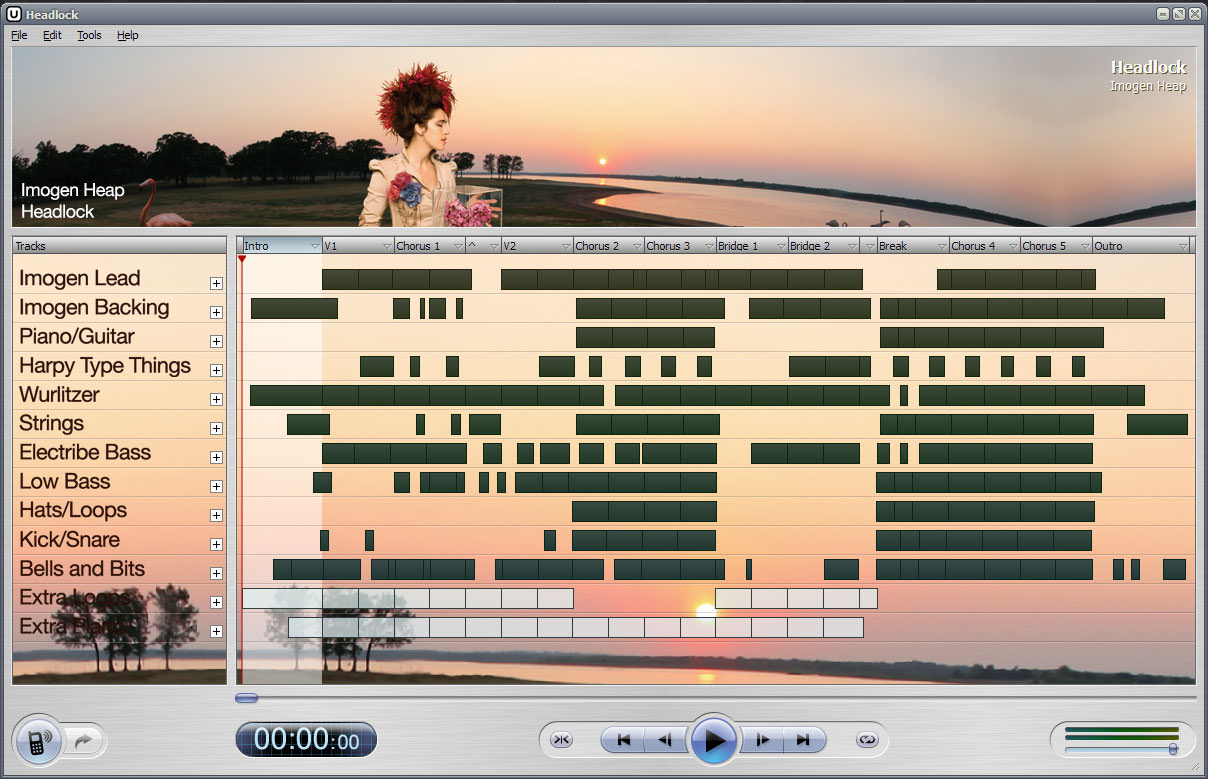
Task: Skip to the end of the song
Action: click(x=803, y=740)
